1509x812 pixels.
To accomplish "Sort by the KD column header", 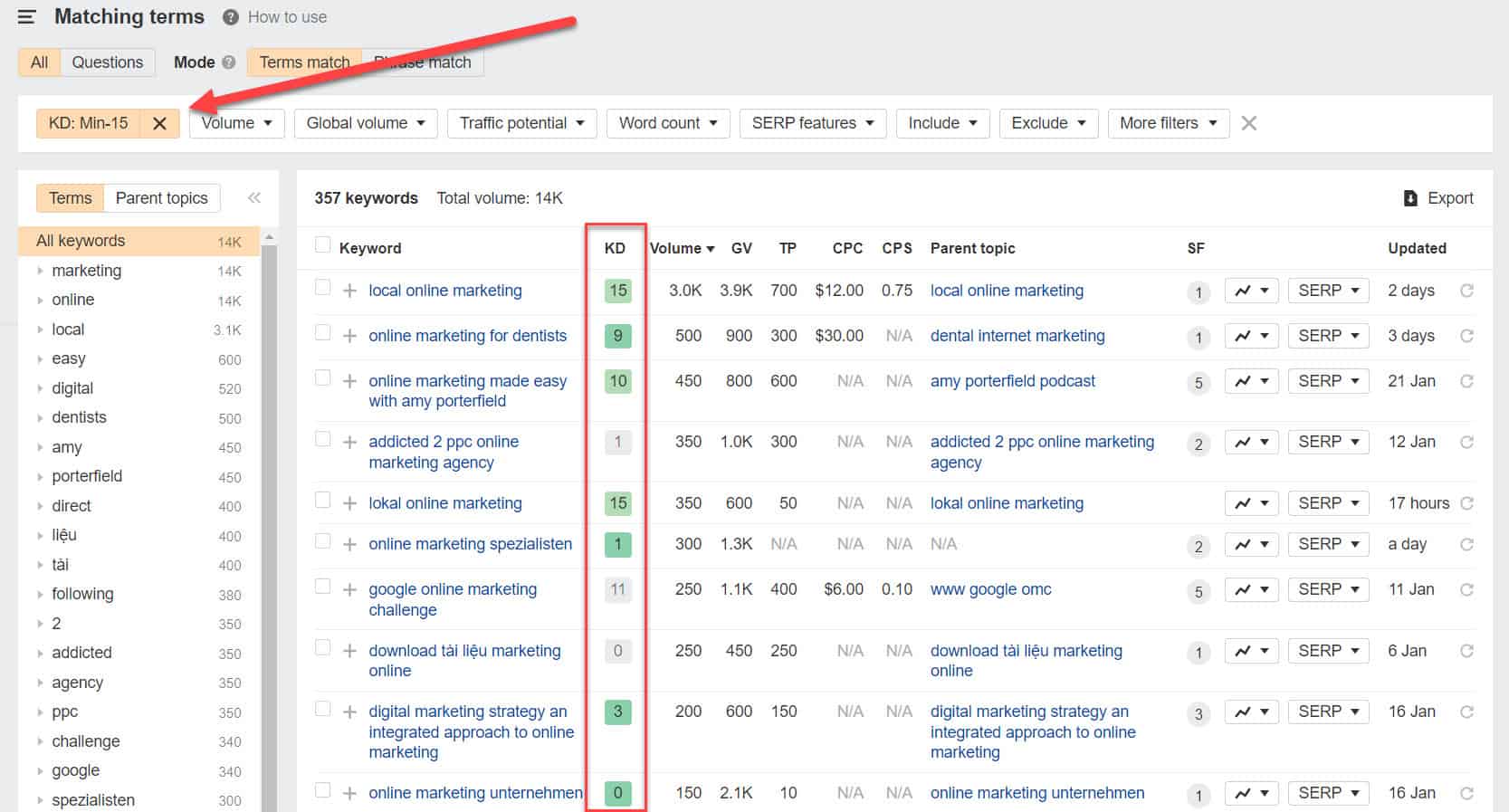I will pyautogui.click(x=616, y=248).
